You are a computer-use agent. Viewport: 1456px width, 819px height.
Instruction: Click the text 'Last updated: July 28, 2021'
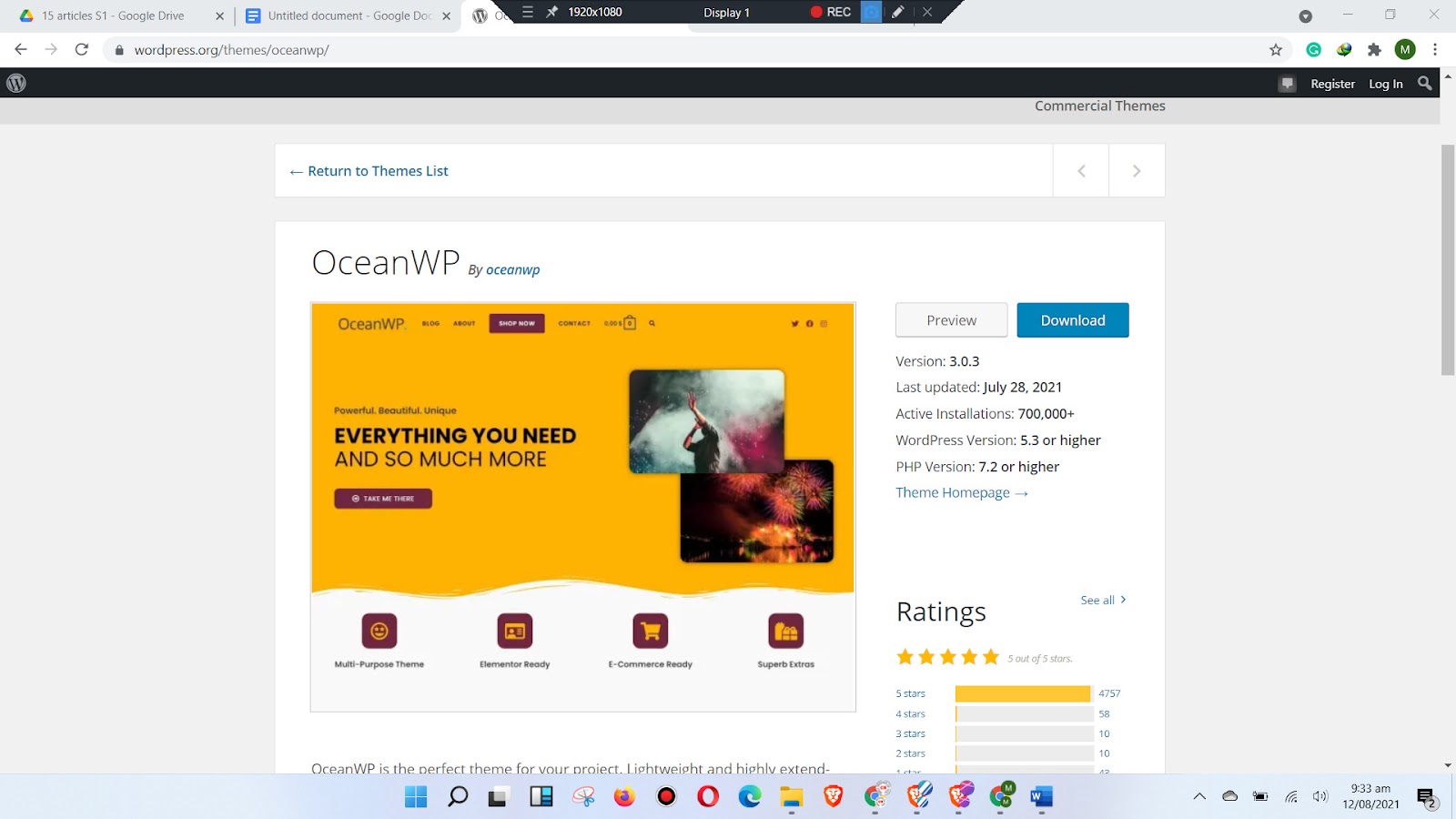[978, 387]
